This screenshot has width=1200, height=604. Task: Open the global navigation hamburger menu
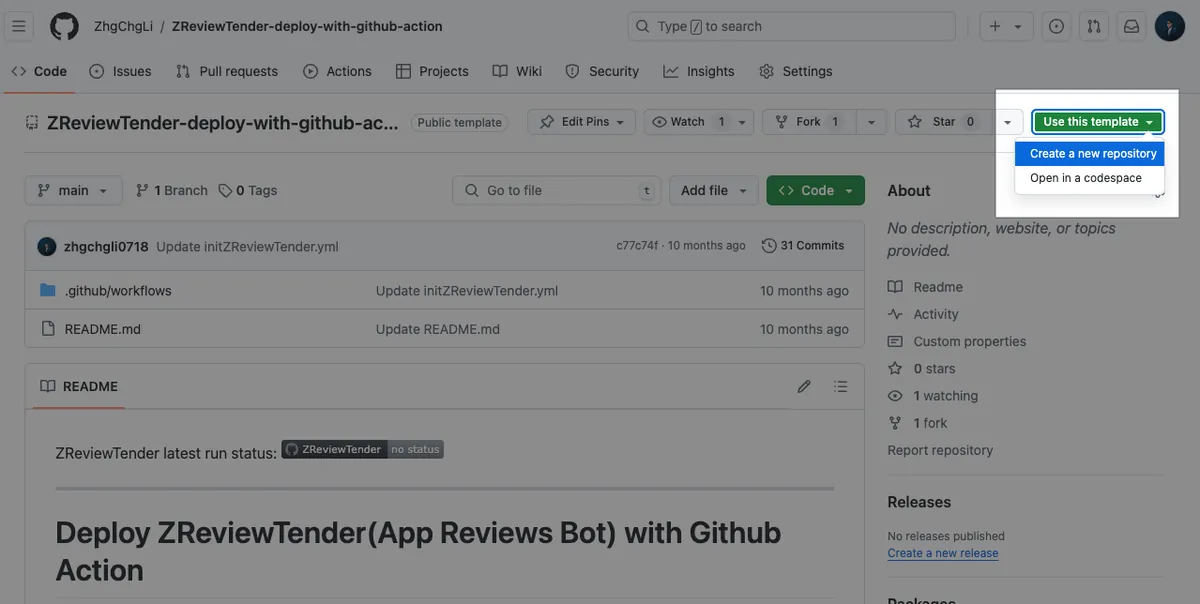click(18, 26)
